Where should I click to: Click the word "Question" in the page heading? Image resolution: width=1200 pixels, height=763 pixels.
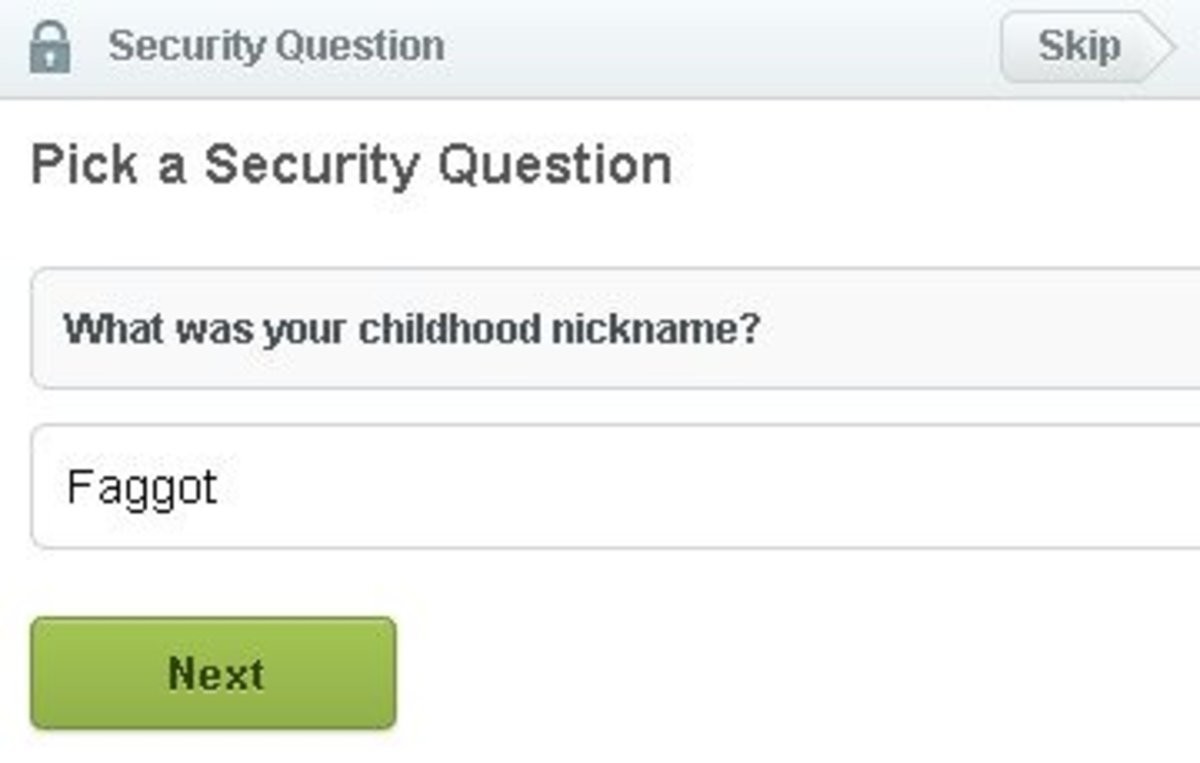(555, 165)
